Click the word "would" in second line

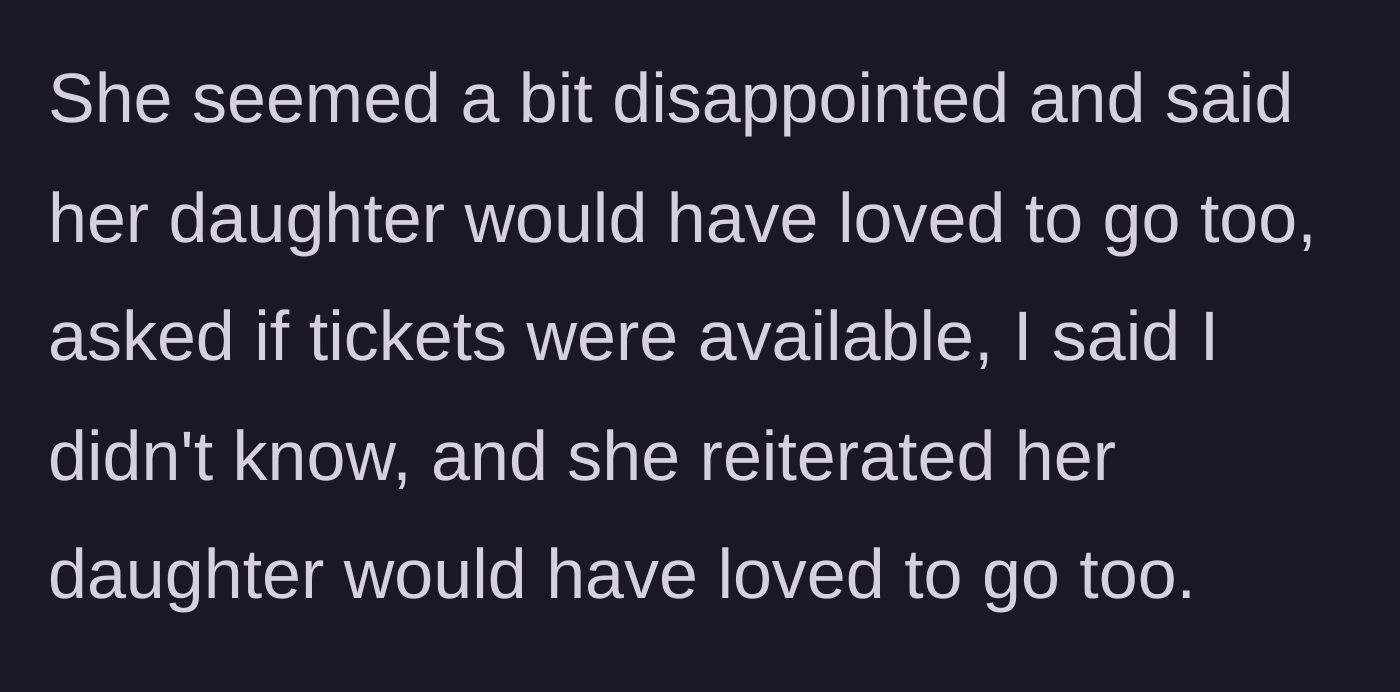555,218
